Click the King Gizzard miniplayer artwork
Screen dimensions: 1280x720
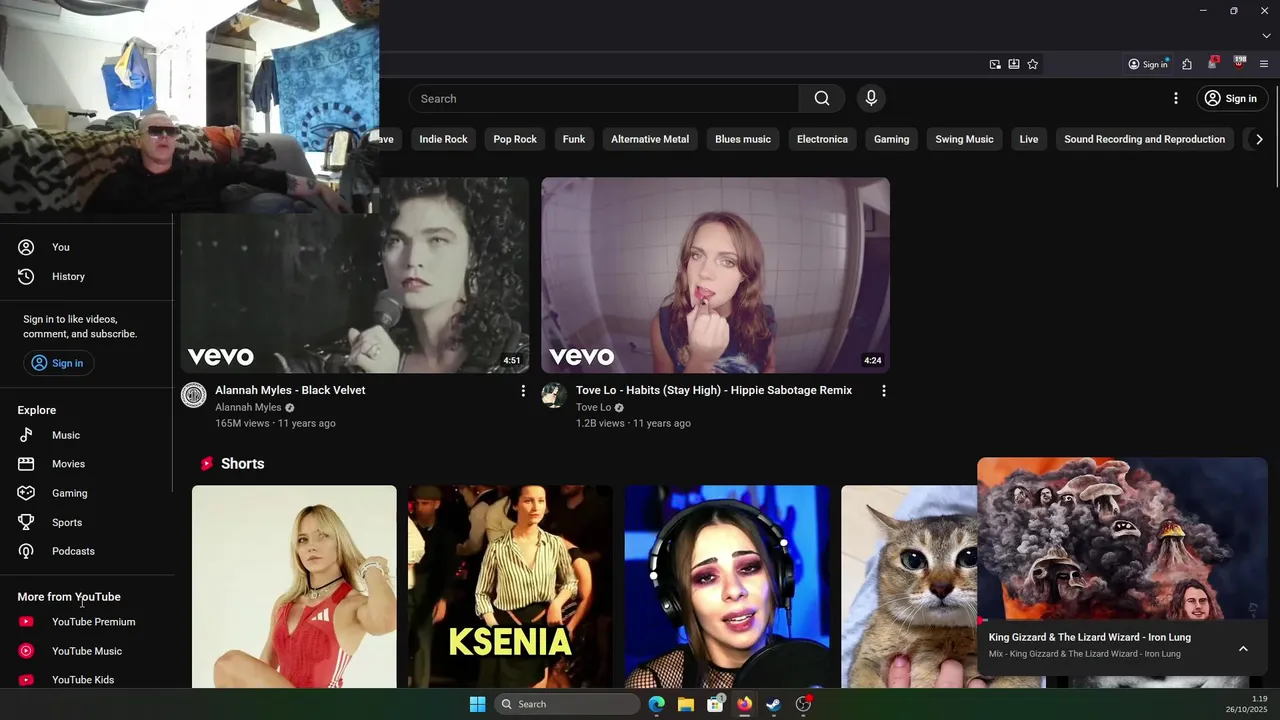[x=1122, y=539]
